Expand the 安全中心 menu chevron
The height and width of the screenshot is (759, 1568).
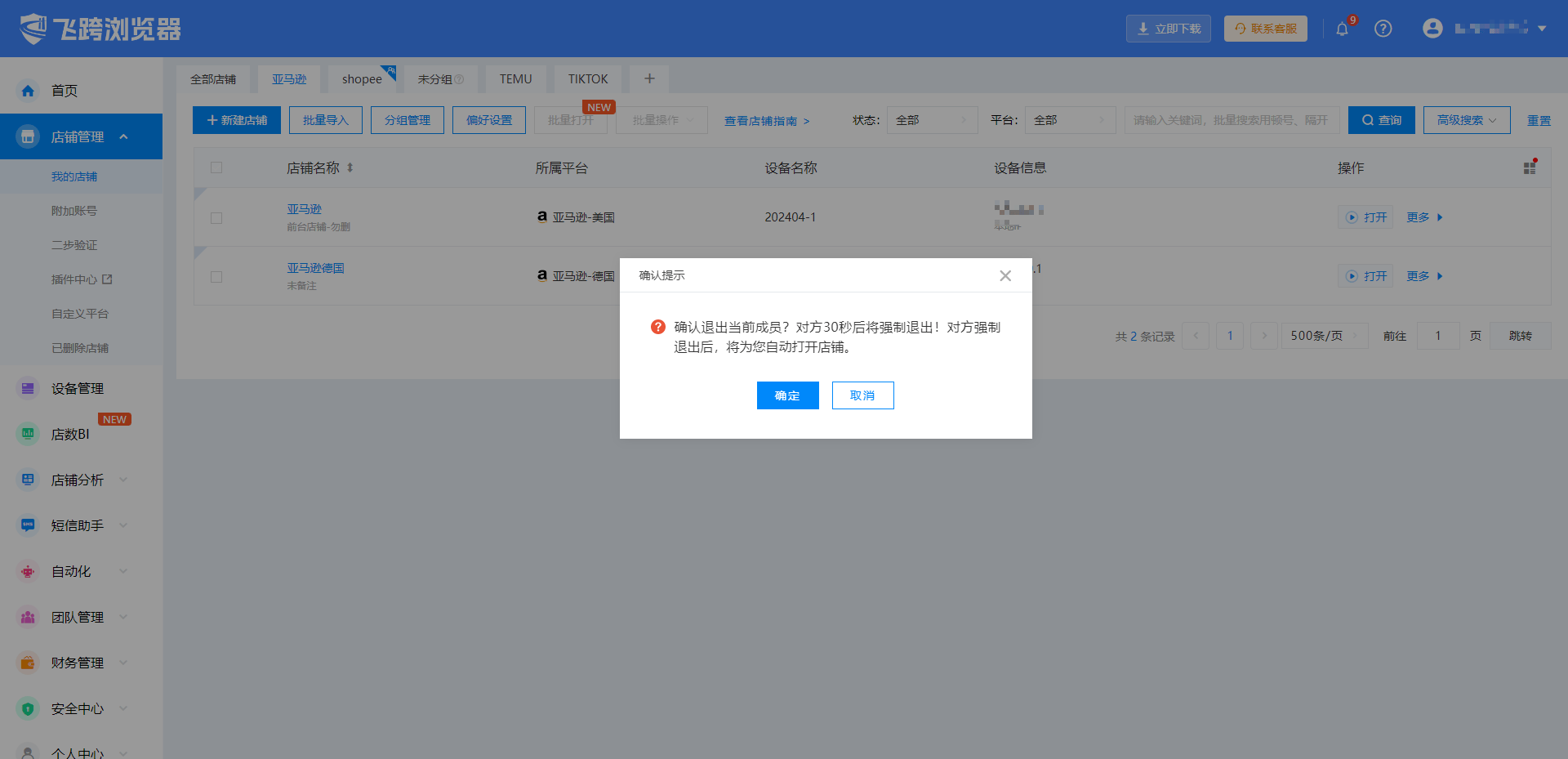(123, 708)
